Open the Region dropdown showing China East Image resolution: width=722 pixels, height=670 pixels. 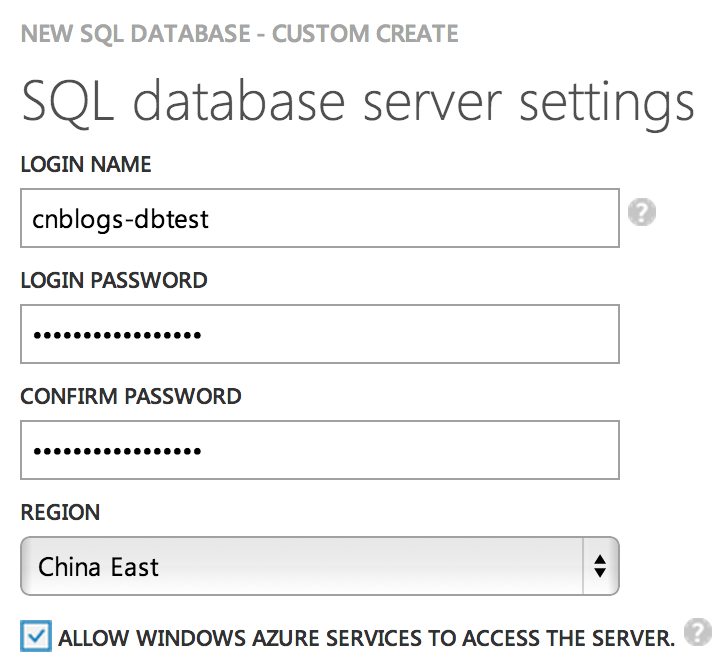(x=320, y=567)
